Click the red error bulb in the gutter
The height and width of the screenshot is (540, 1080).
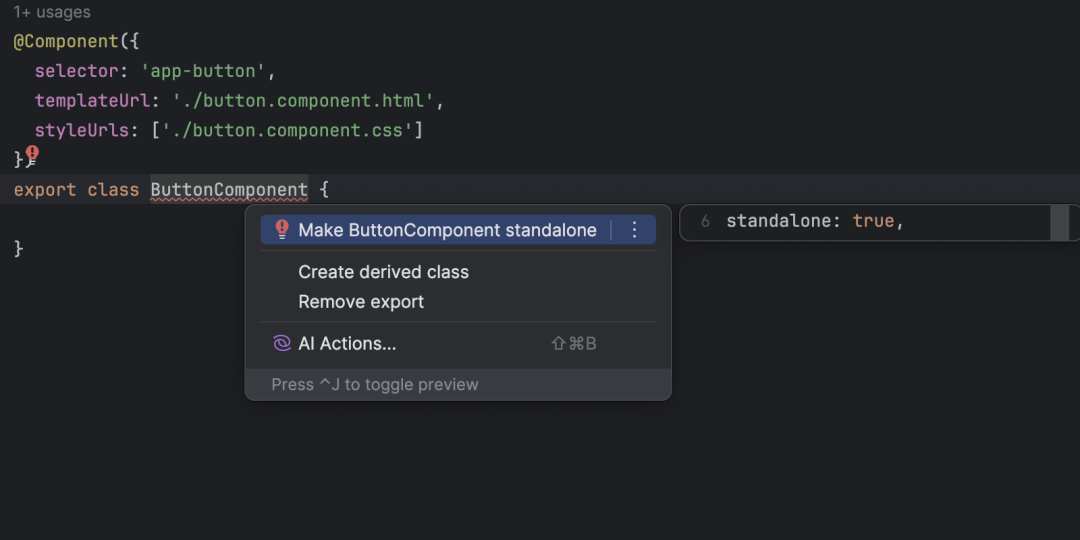click(x=32, y=153)
